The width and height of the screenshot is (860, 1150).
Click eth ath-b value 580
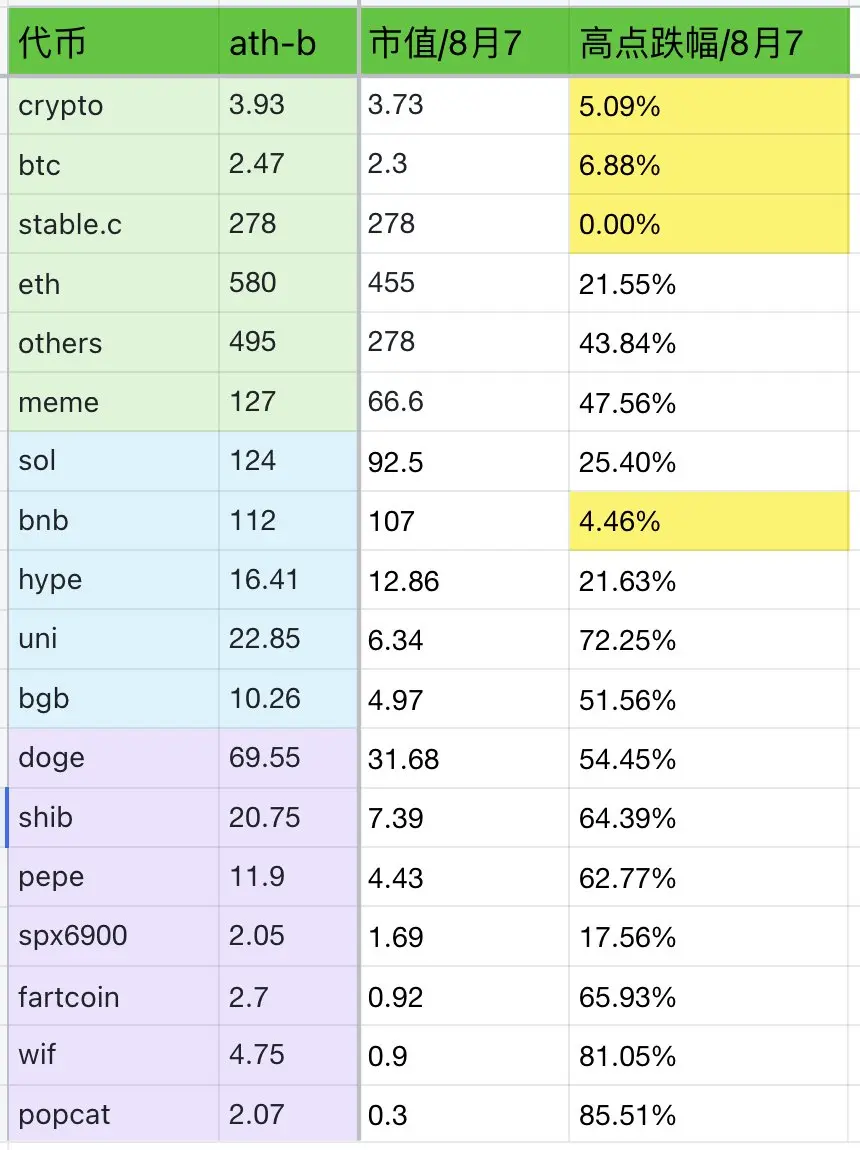(288, 283)
